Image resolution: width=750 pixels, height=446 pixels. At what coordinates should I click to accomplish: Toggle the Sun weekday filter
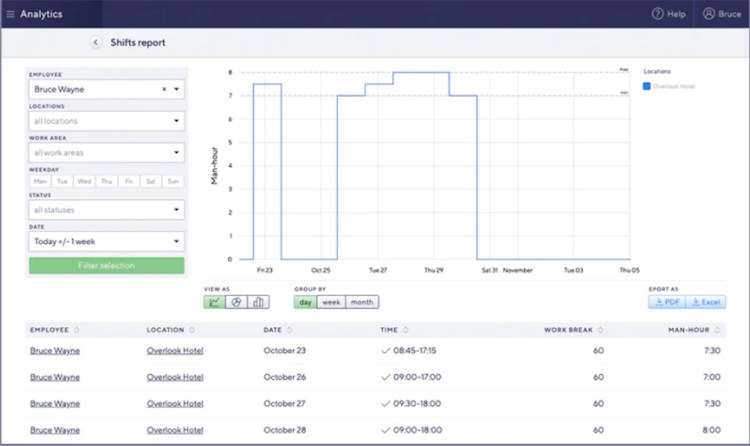point(173,181)
